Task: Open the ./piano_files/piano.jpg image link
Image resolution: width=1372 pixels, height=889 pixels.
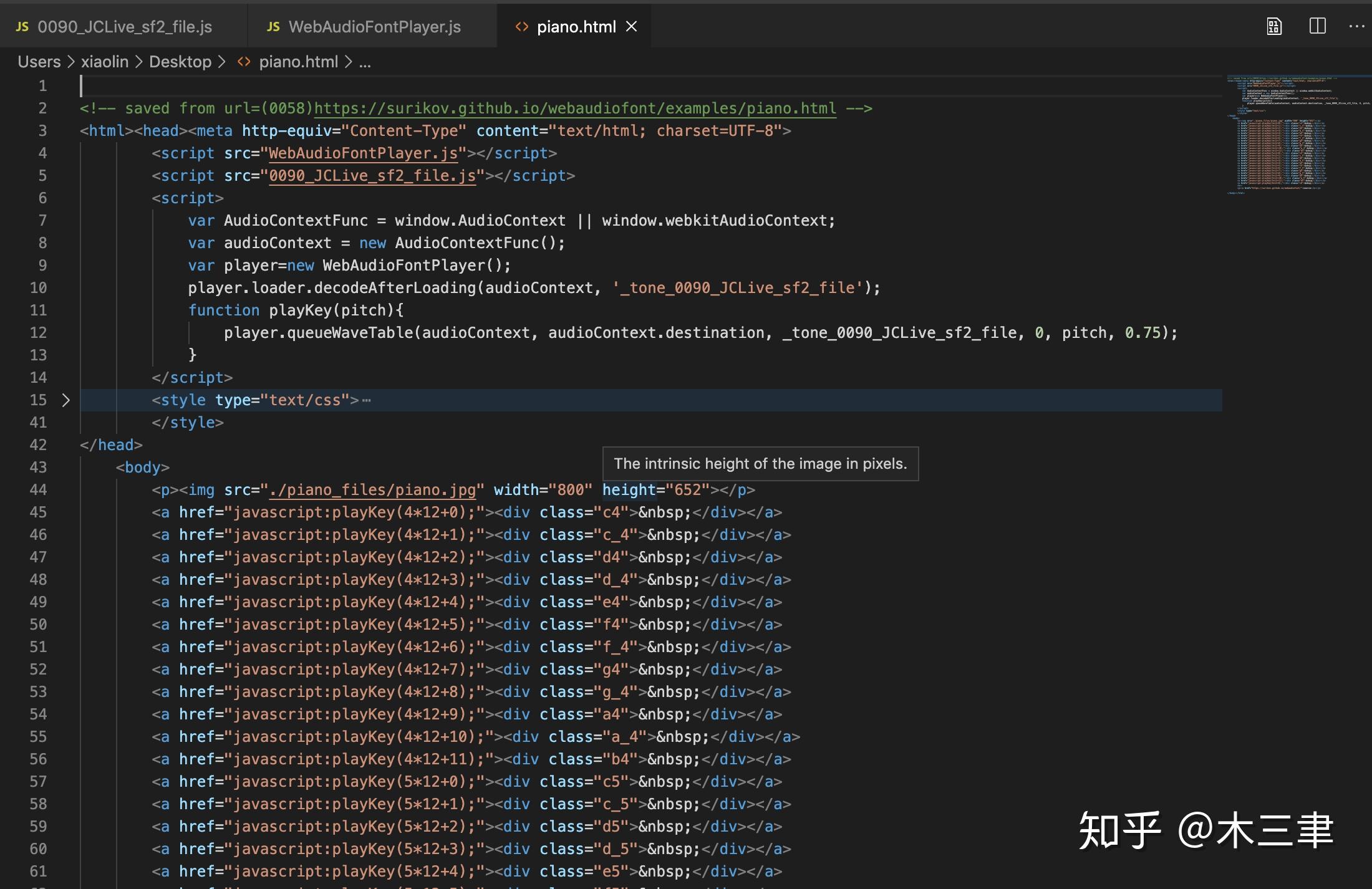Action: (372, 489)
